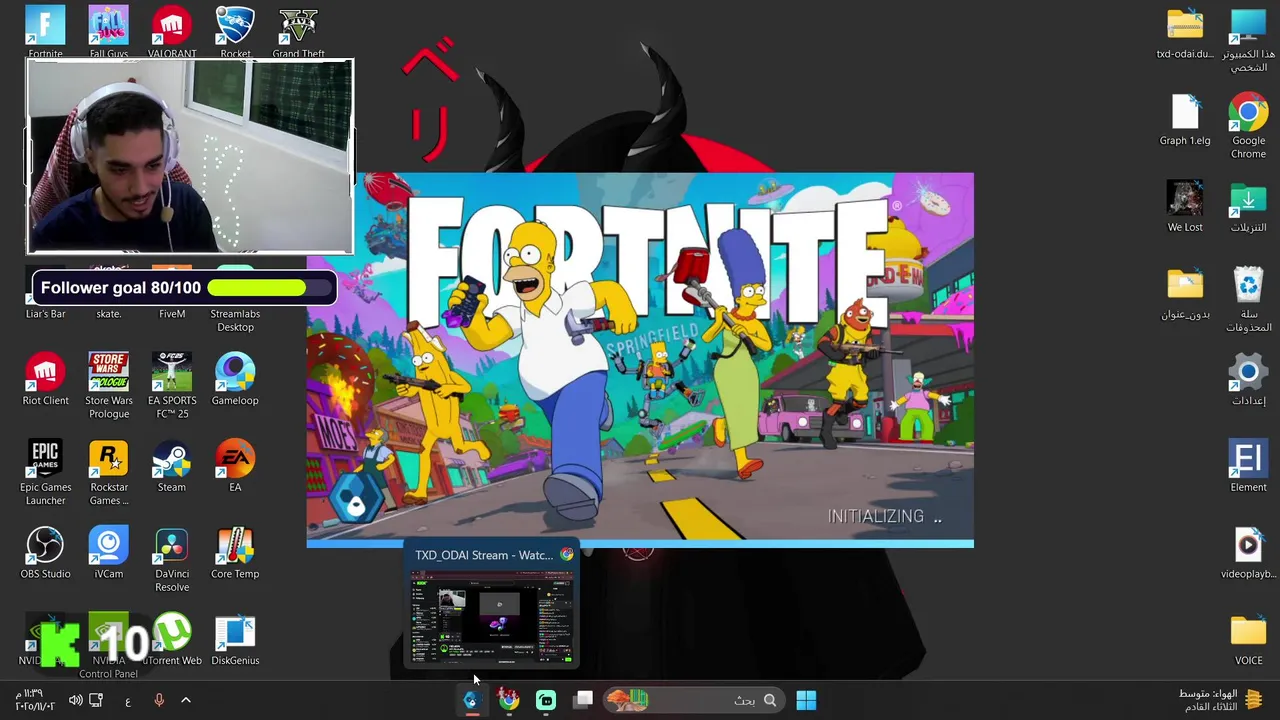1280x720 pixels.
Task: Click the taskbar search box
Action: click(695, 700)
